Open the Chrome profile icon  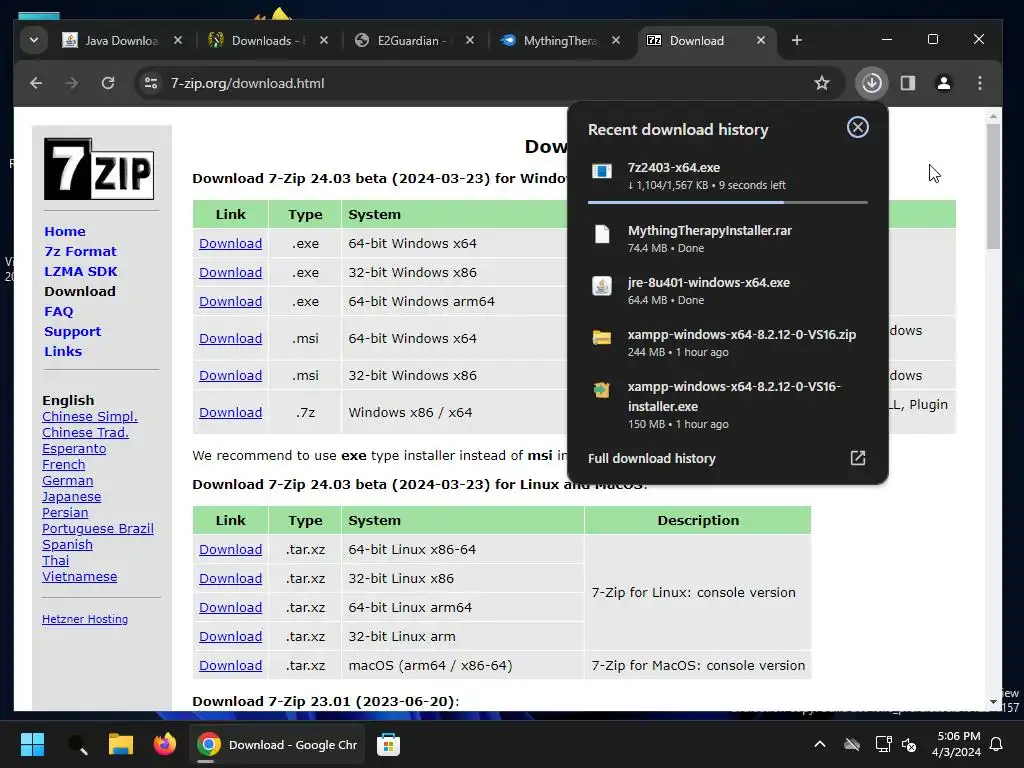coord(944,83)
